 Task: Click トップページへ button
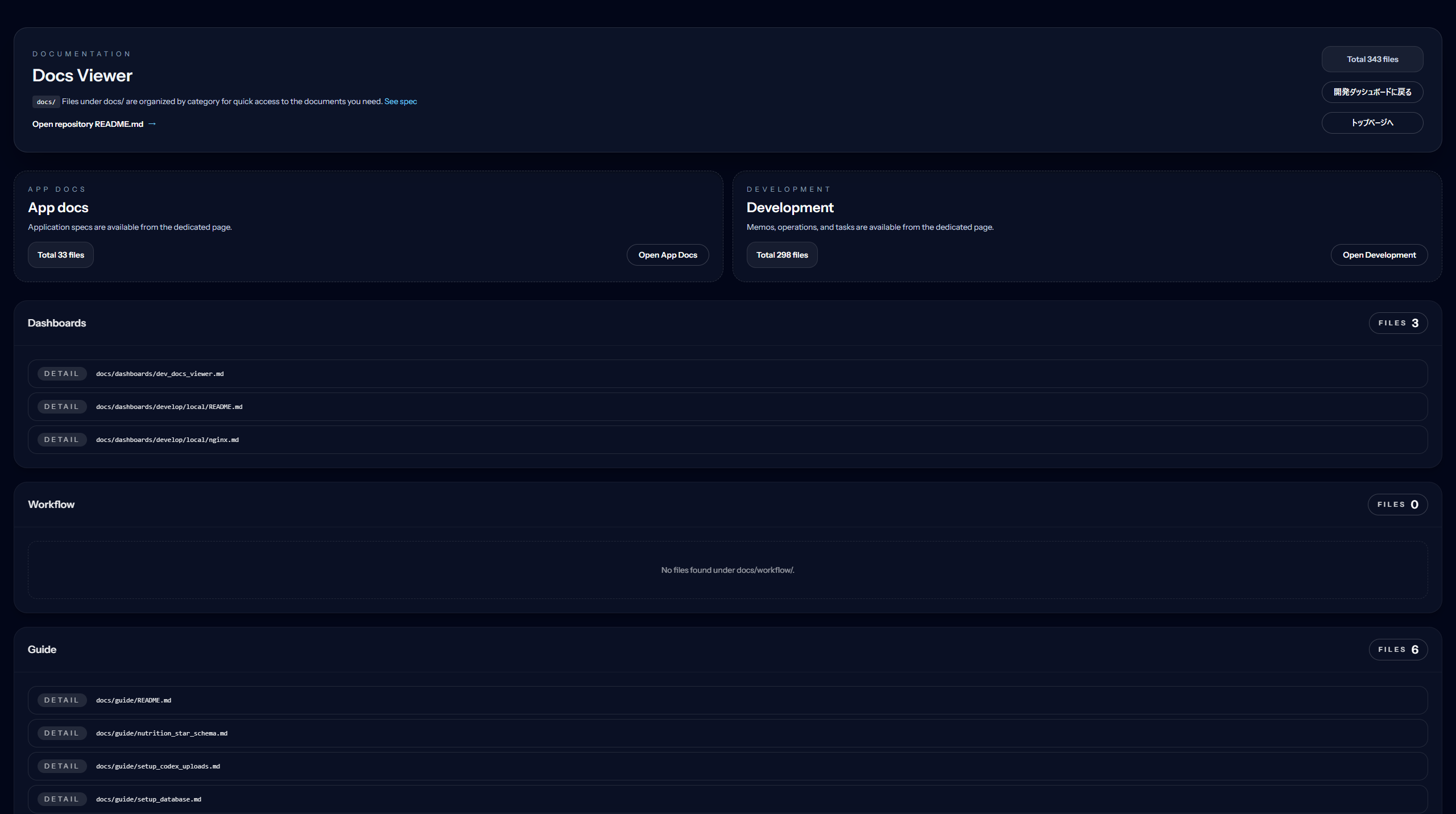point(1372,122)
